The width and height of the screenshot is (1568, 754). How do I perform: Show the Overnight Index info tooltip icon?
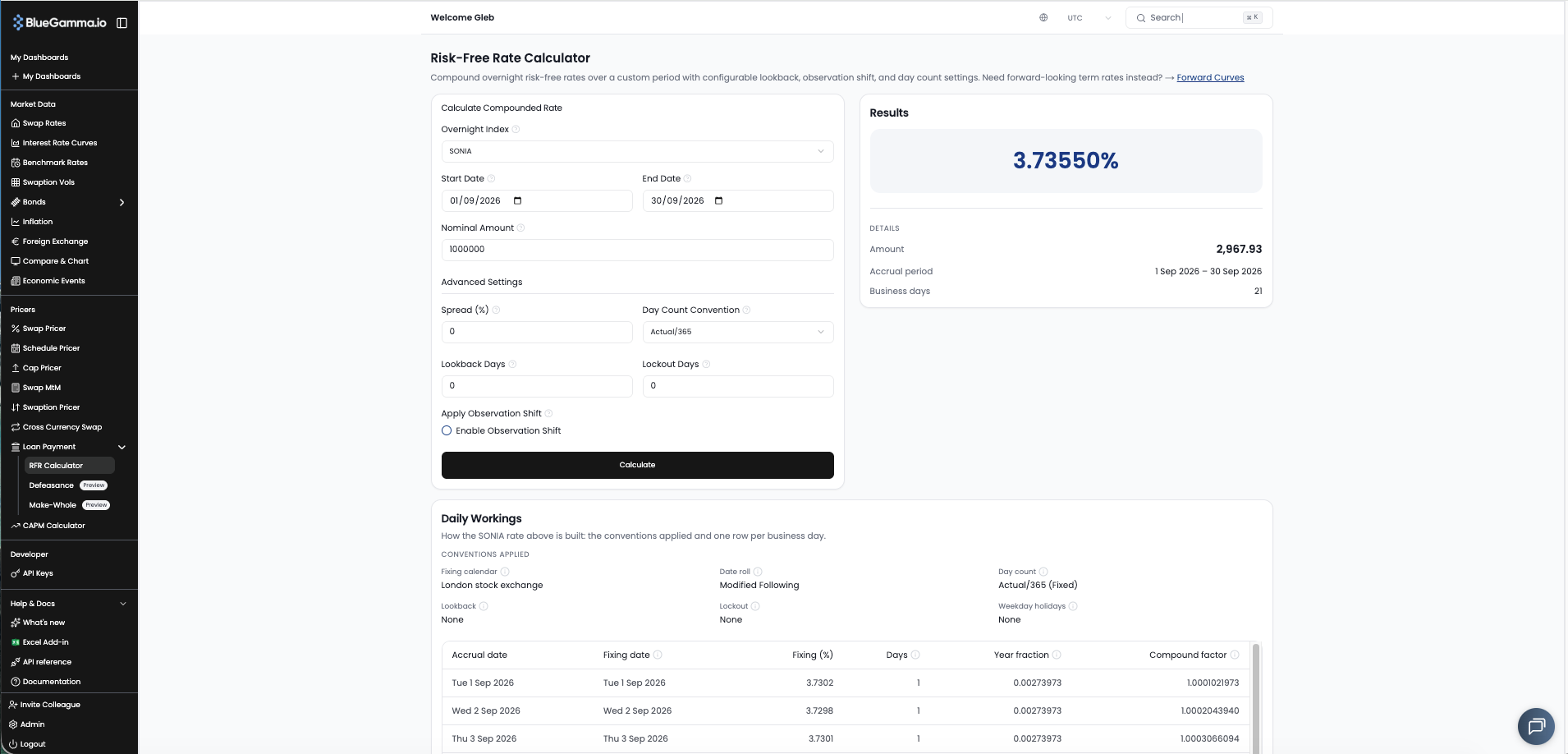[x=516, y=129]
